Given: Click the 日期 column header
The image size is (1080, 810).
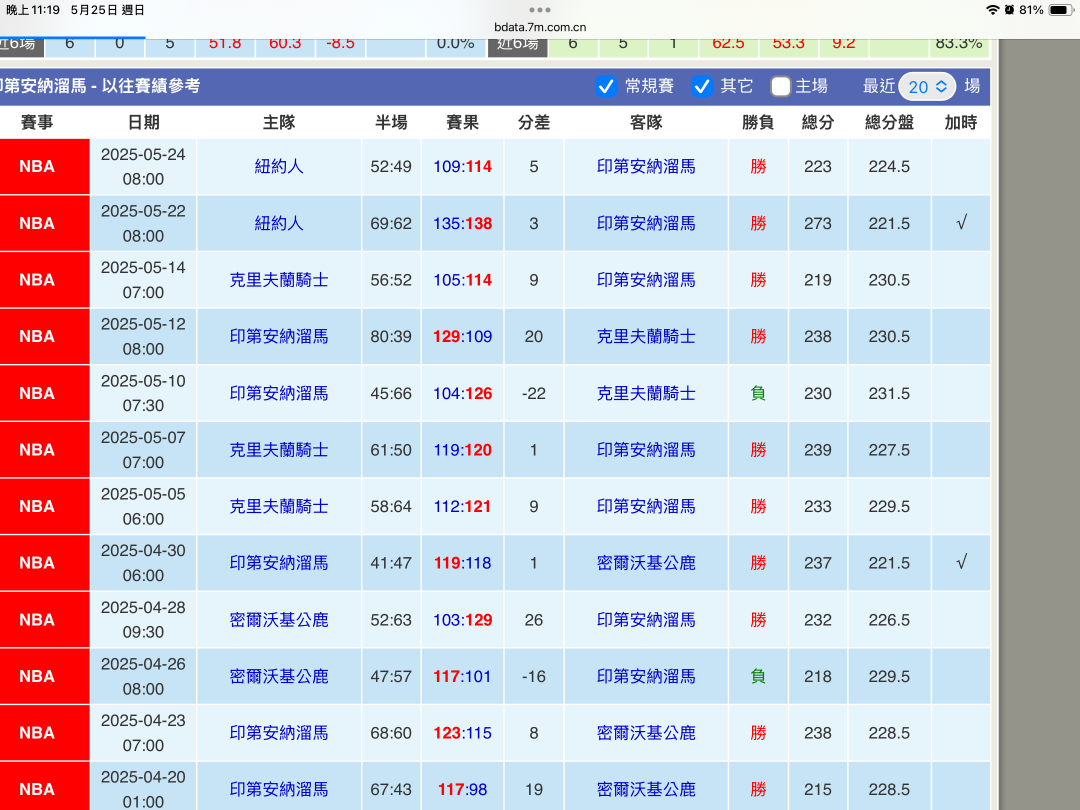Looking at the screenshot, I should pos(143,123).
